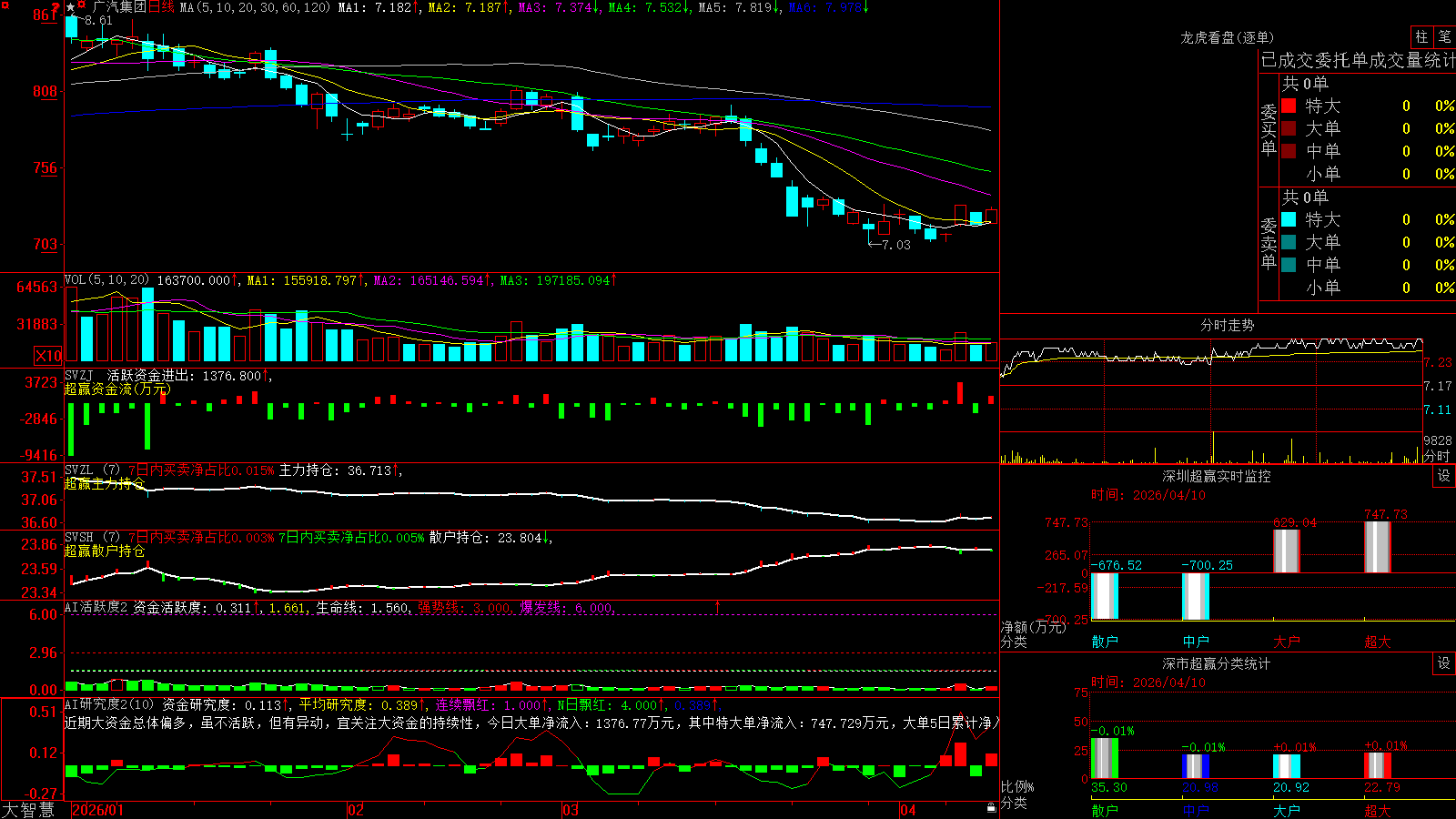Click the 超大 bar valued 747.73
Image resolution: width=1456 pixels, height=819 pixels.
point(1378,547)
